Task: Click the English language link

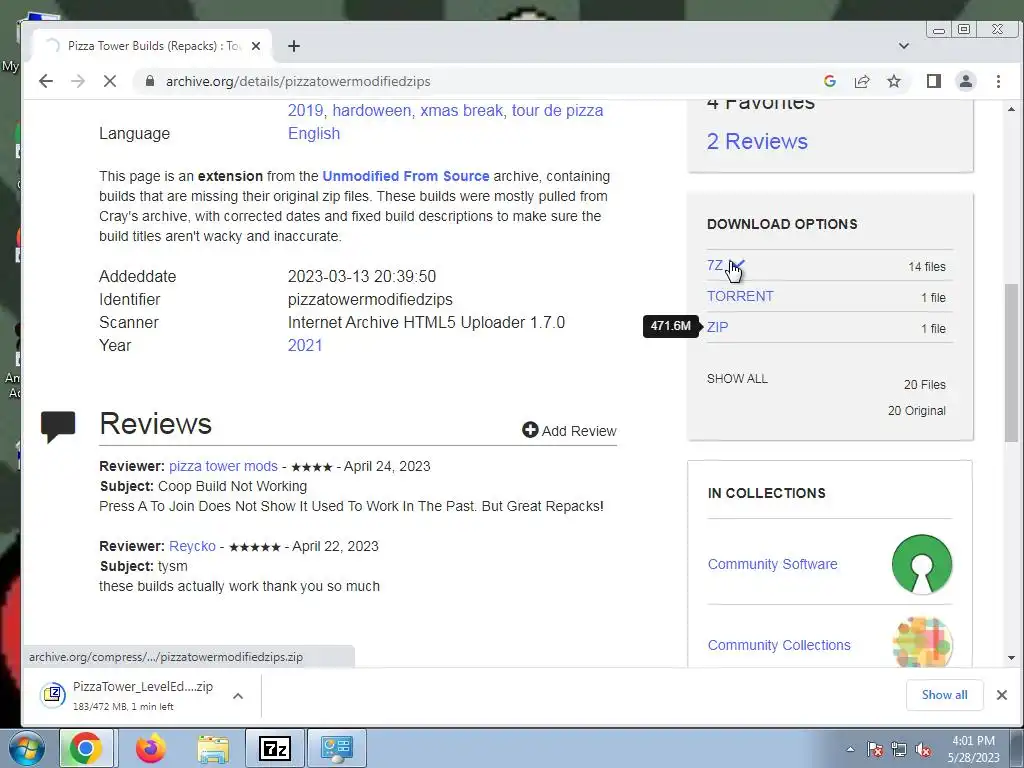Action: (313, 133)
